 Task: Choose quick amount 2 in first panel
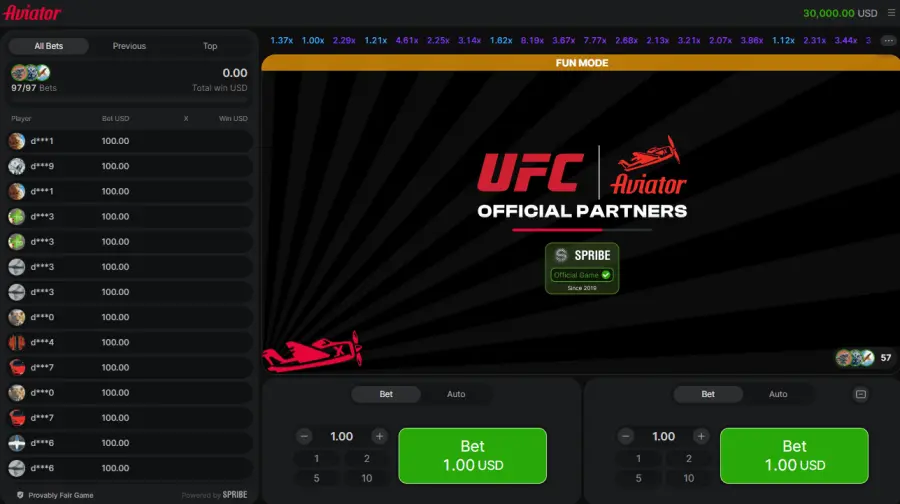(367, 459)
